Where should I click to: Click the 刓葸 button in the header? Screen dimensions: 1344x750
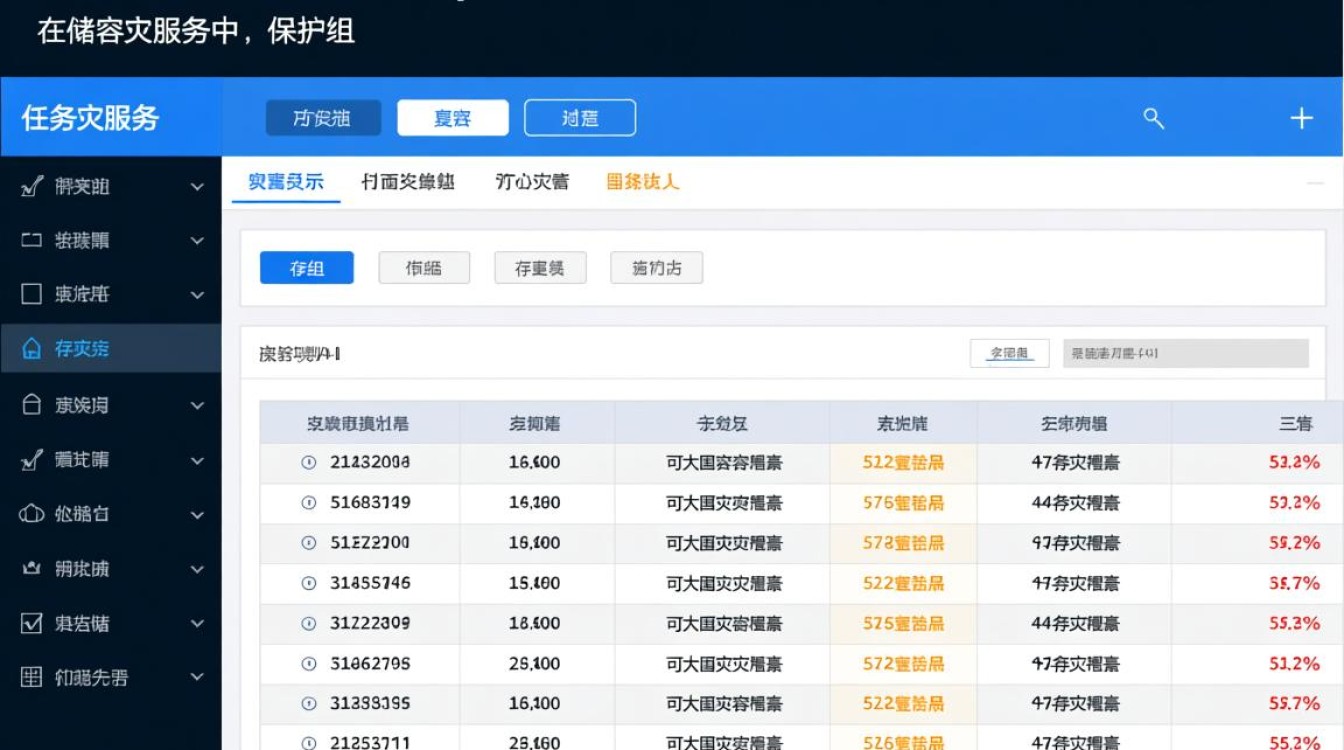point(580,117)
